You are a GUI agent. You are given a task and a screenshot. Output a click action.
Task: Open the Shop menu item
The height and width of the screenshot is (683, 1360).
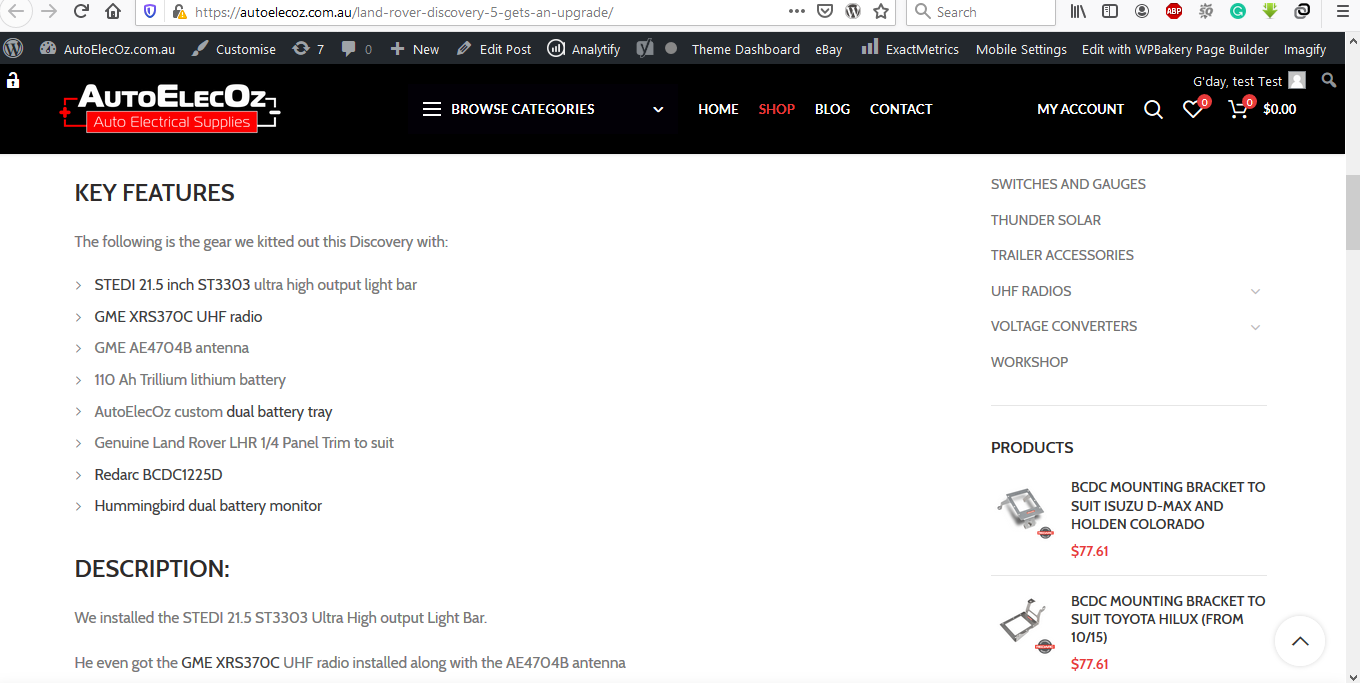point(777,109)
